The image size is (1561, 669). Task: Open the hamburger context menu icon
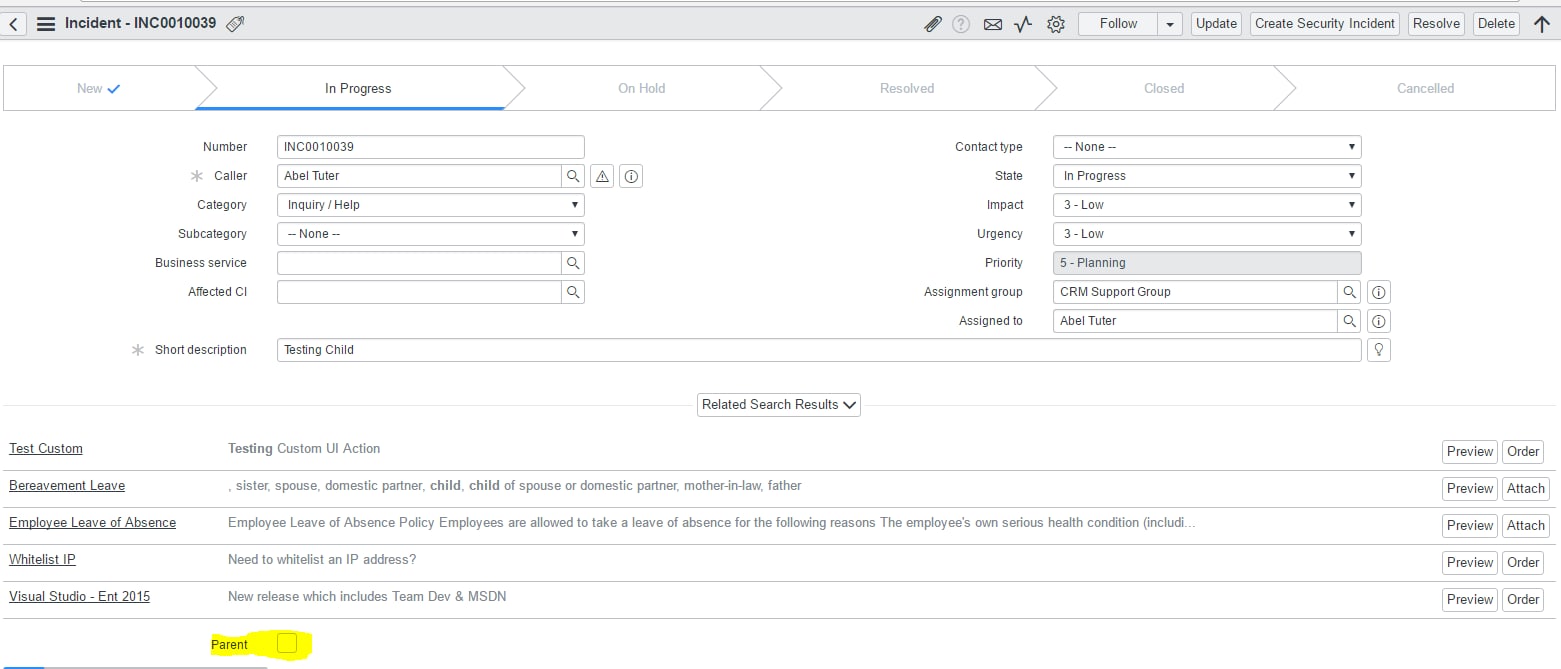45,24
